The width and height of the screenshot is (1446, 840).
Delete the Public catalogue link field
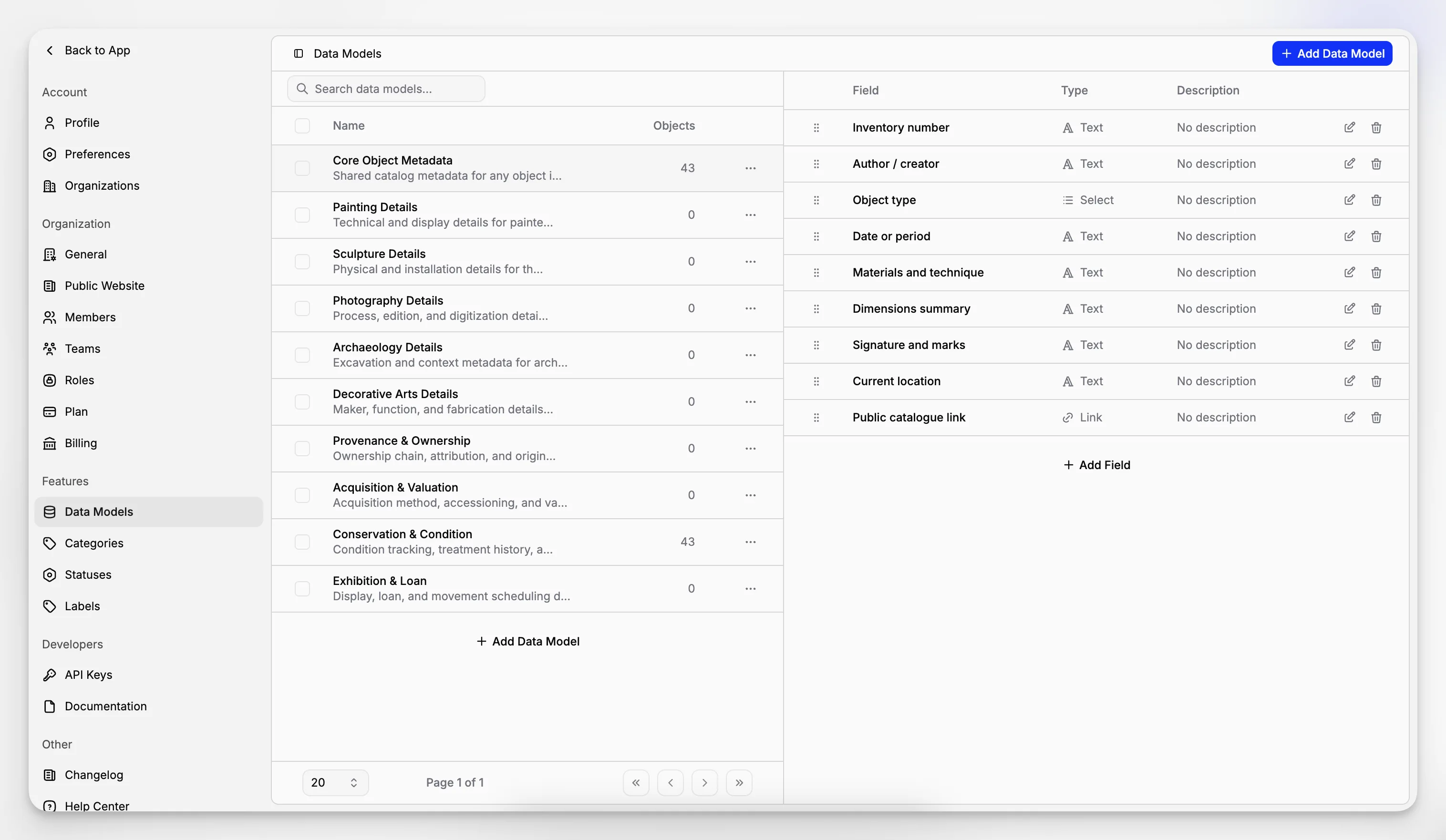1376,417
